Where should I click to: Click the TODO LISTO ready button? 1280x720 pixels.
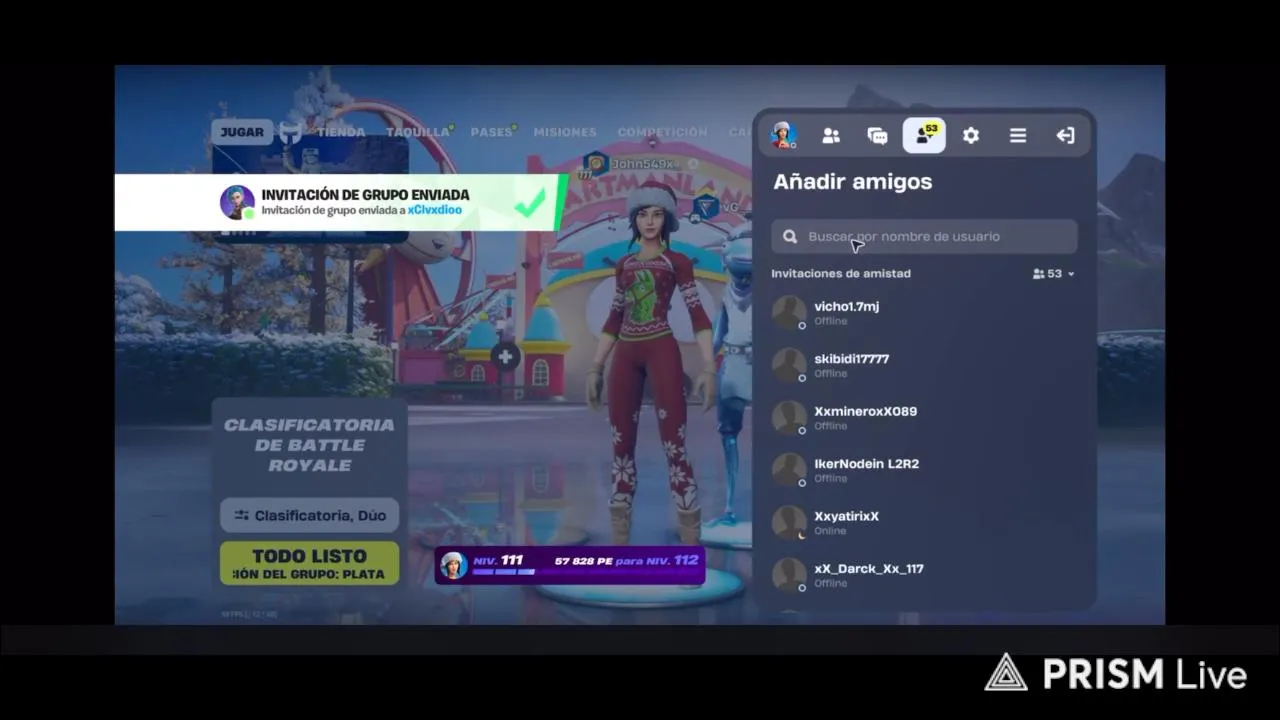pos(310,563)
